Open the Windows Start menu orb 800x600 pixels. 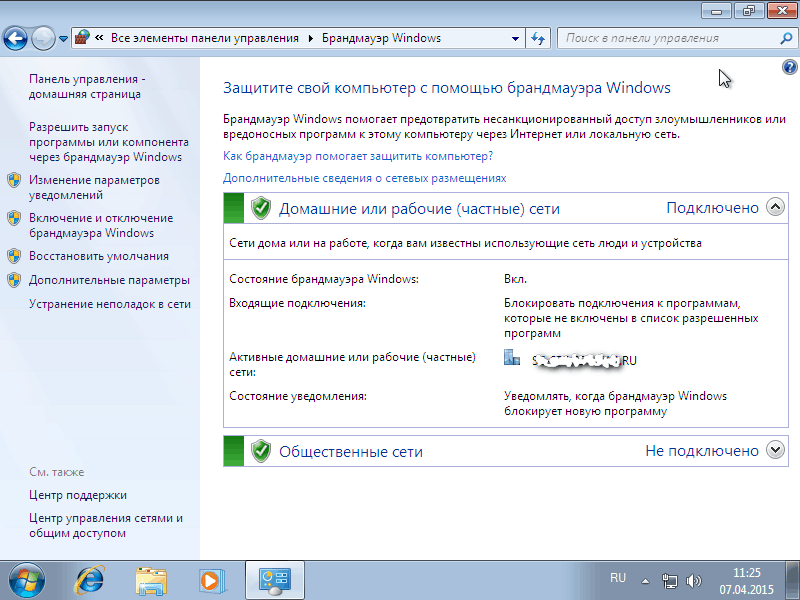27,581
